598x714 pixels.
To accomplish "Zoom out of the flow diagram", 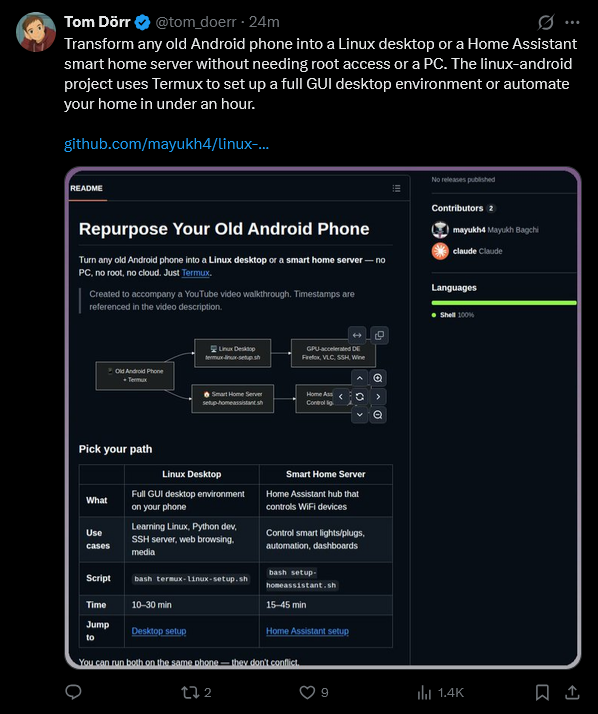I will pos(378,415).
